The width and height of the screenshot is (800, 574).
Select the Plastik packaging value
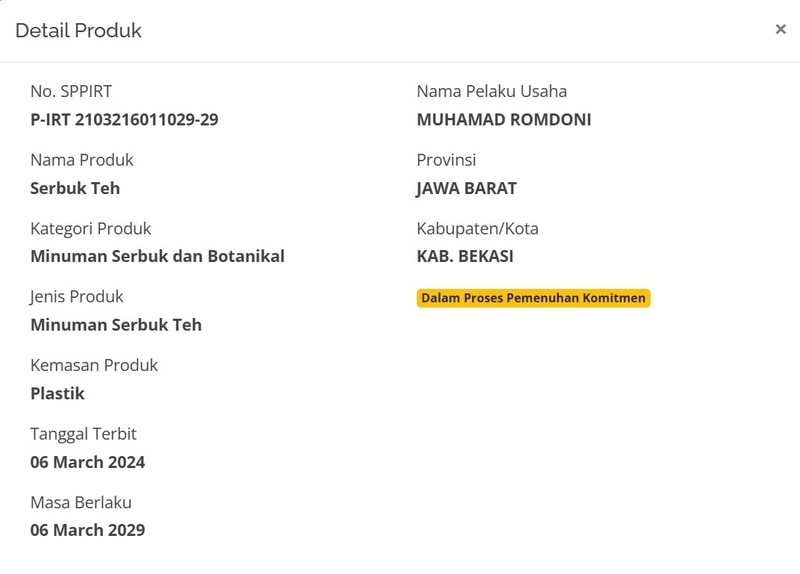point(57,394)
